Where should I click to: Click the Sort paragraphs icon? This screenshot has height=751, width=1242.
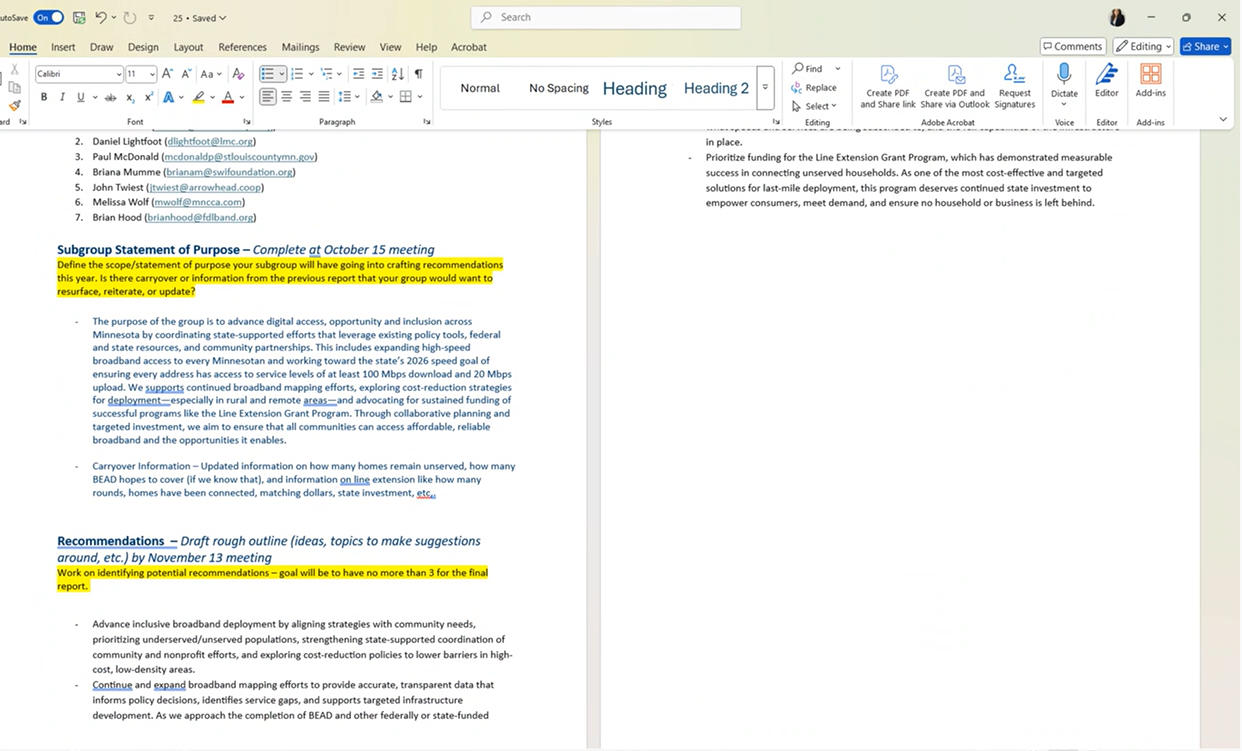(397, 74)
